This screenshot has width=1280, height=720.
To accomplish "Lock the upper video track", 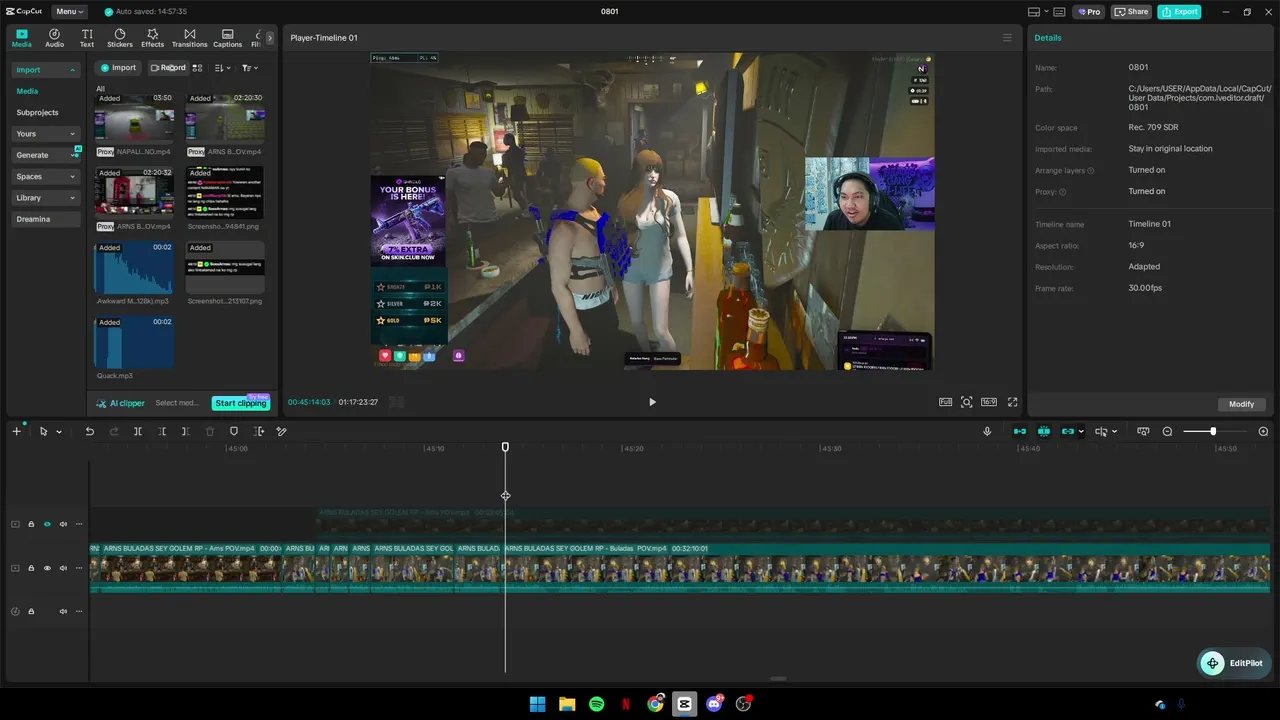I will click(31, 524).
